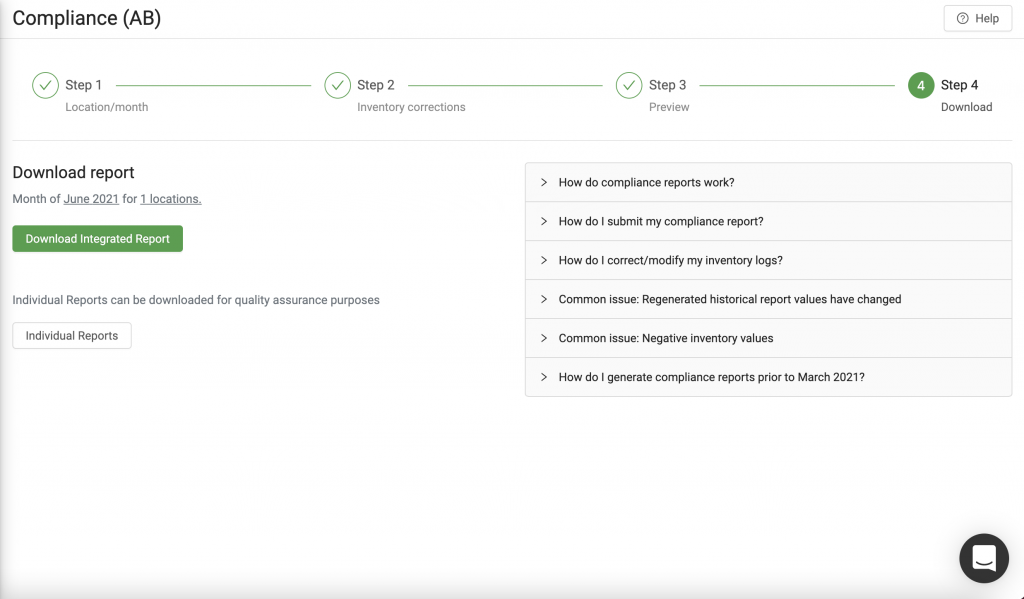
Task: Click the Step 2 checkmark circle
Action: (338, 86)
